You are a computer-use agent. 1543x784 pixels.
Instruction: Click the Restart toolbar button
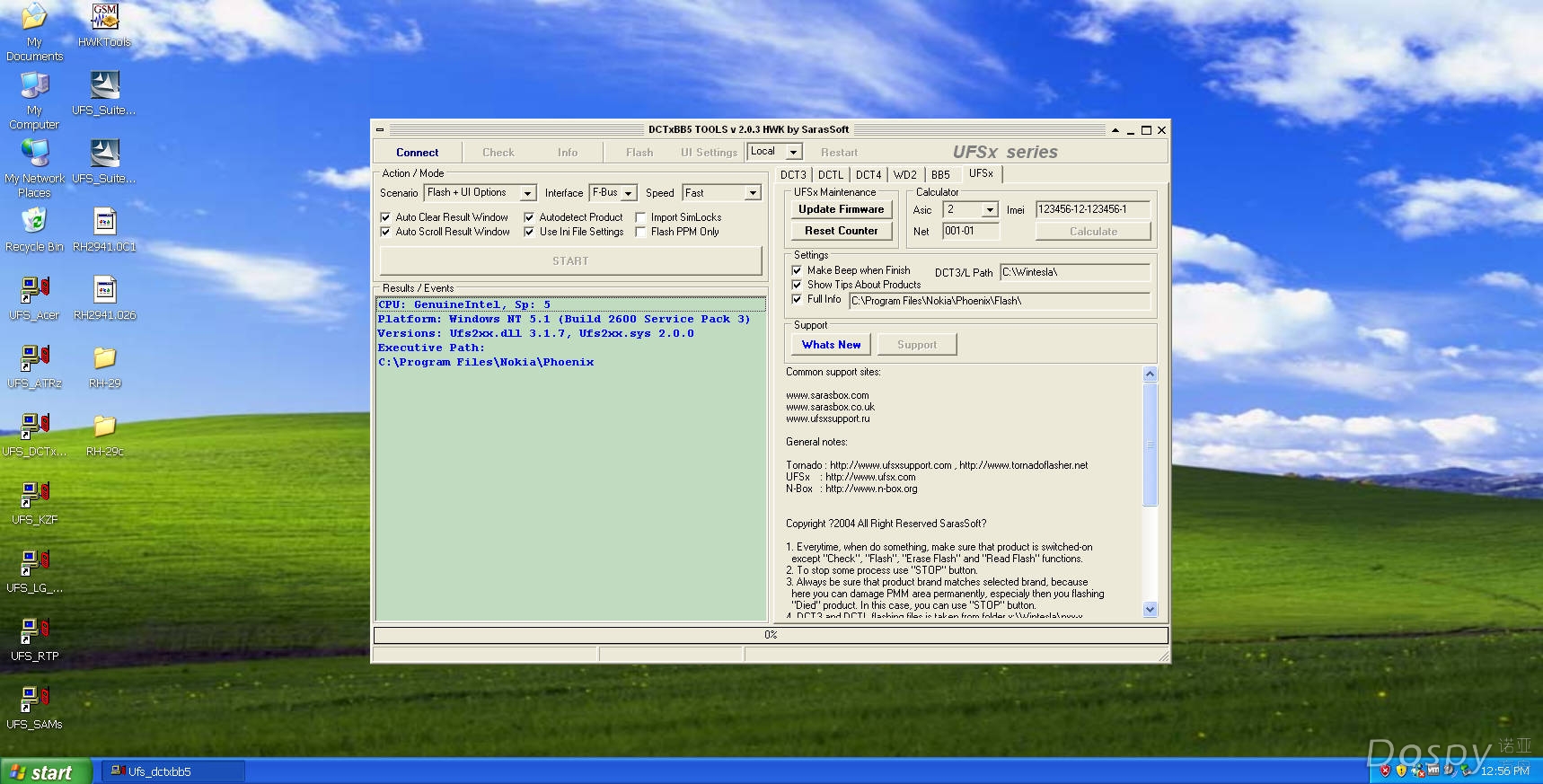839,153
